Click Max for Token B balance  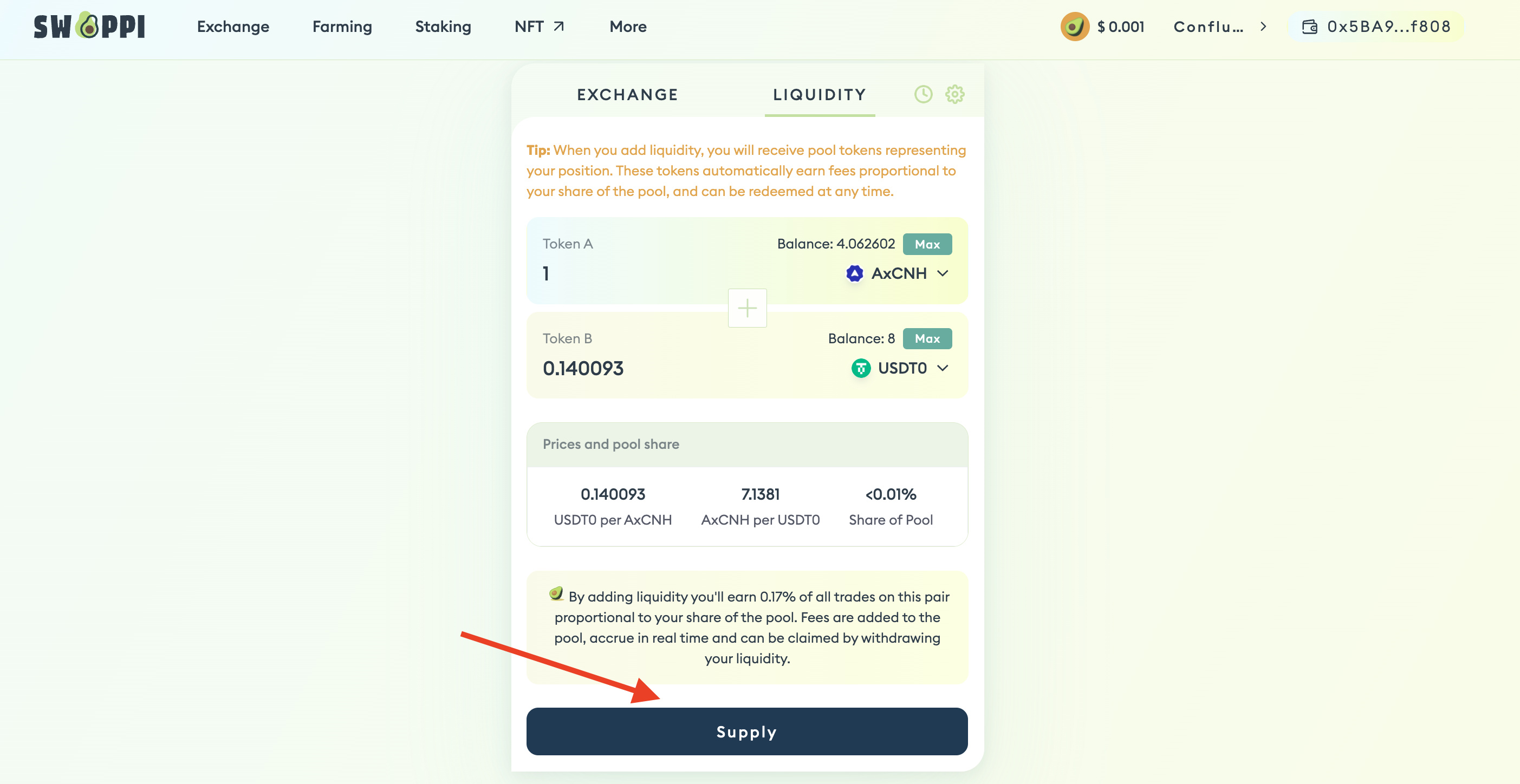(926, 338)
